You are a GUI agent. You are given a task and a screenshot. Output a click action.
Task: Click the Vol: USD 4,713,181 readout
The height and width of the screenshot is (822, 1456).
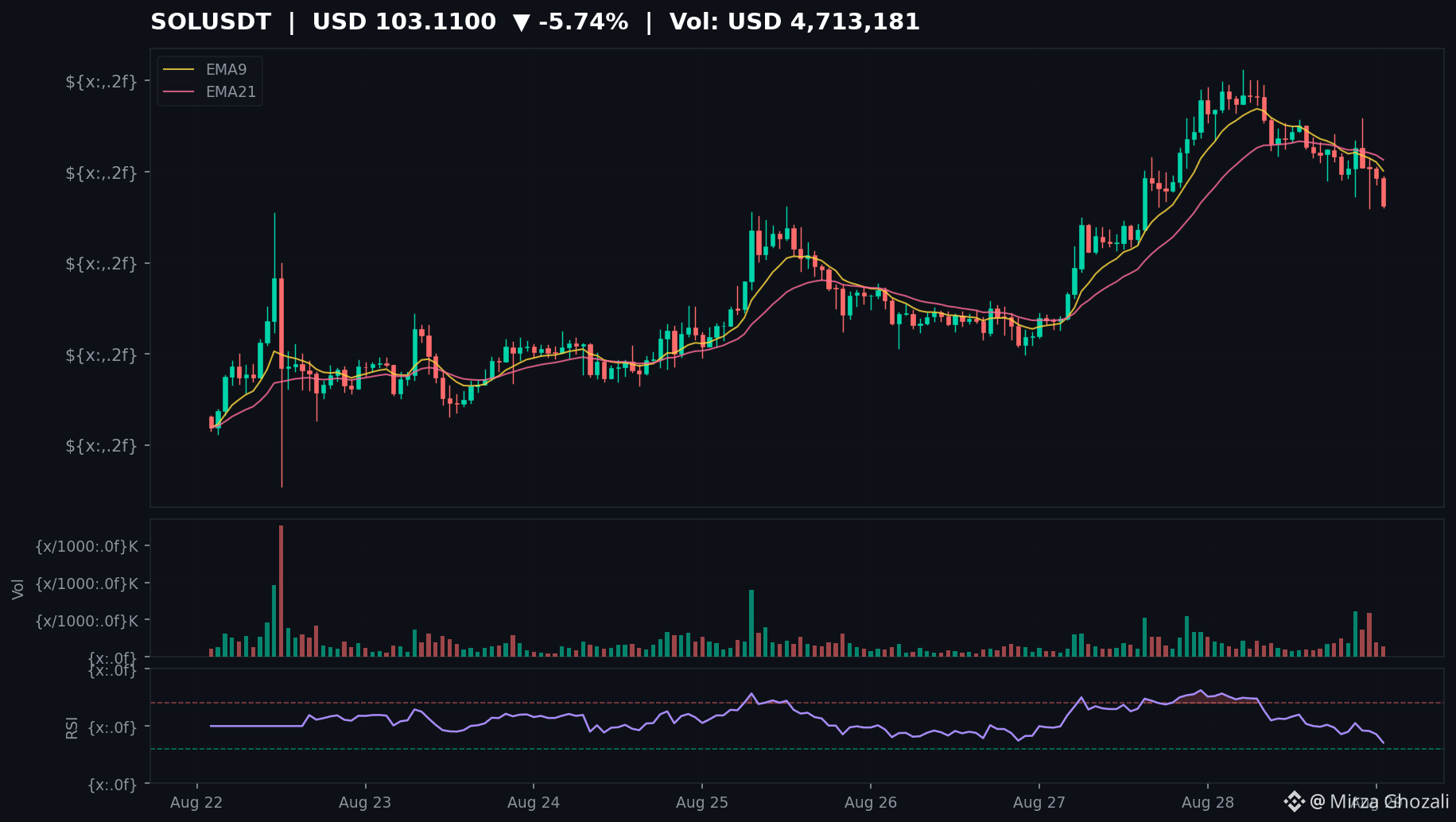pos(794,21)
